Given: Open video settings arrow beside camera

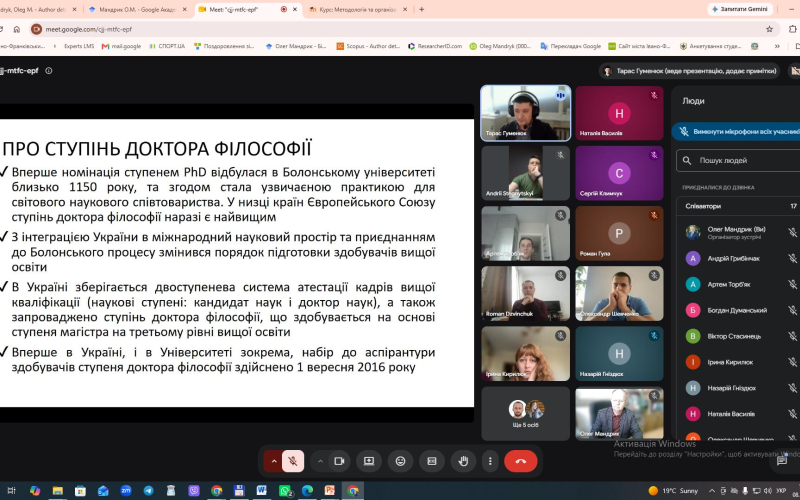Looking at the screenshot, I should 320,461.
